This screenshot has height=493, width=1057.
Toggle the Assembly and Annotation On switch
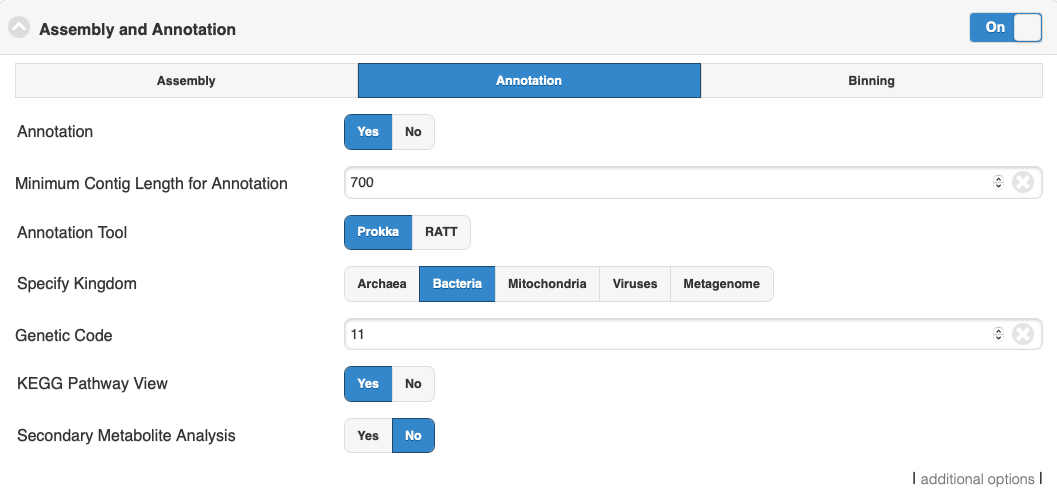(1006, 28)
